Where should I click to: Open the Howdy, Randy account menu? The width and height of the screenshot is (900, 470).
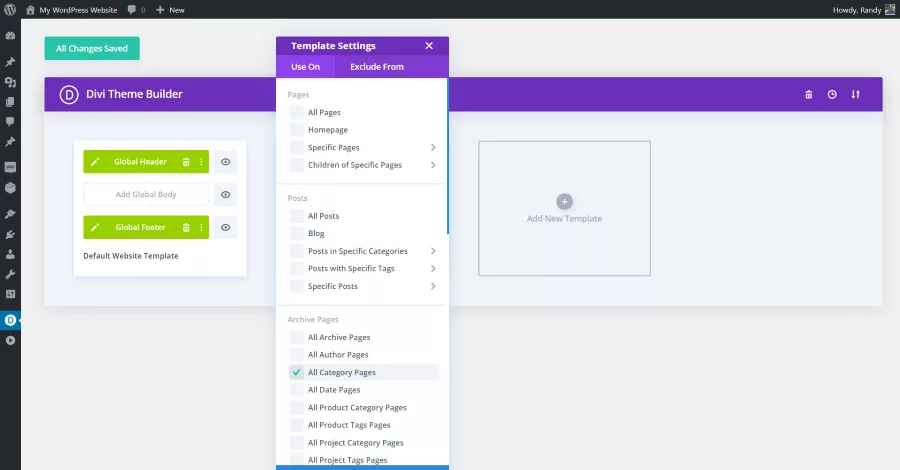pyautogui.click(x=864, y=10)
